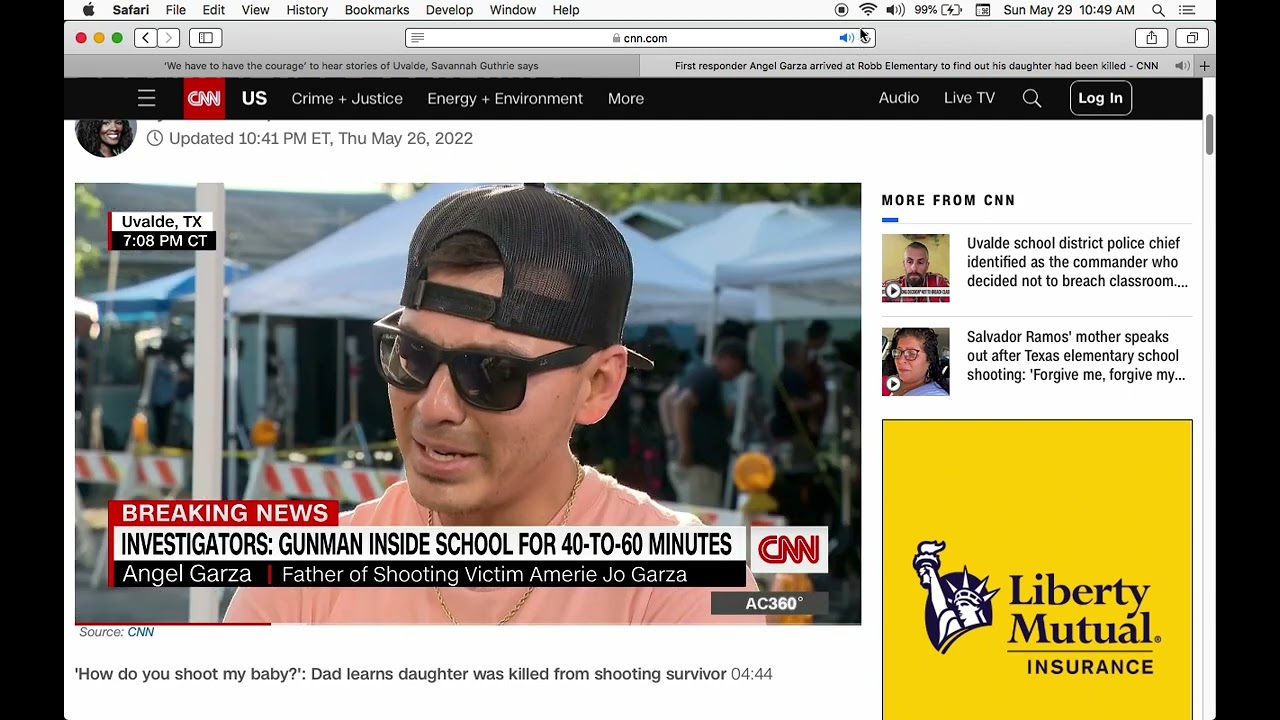Viewport: 1280px width, 720px height.
Task: Read Uvalde school district police chief story
Action: [1077, 262]
